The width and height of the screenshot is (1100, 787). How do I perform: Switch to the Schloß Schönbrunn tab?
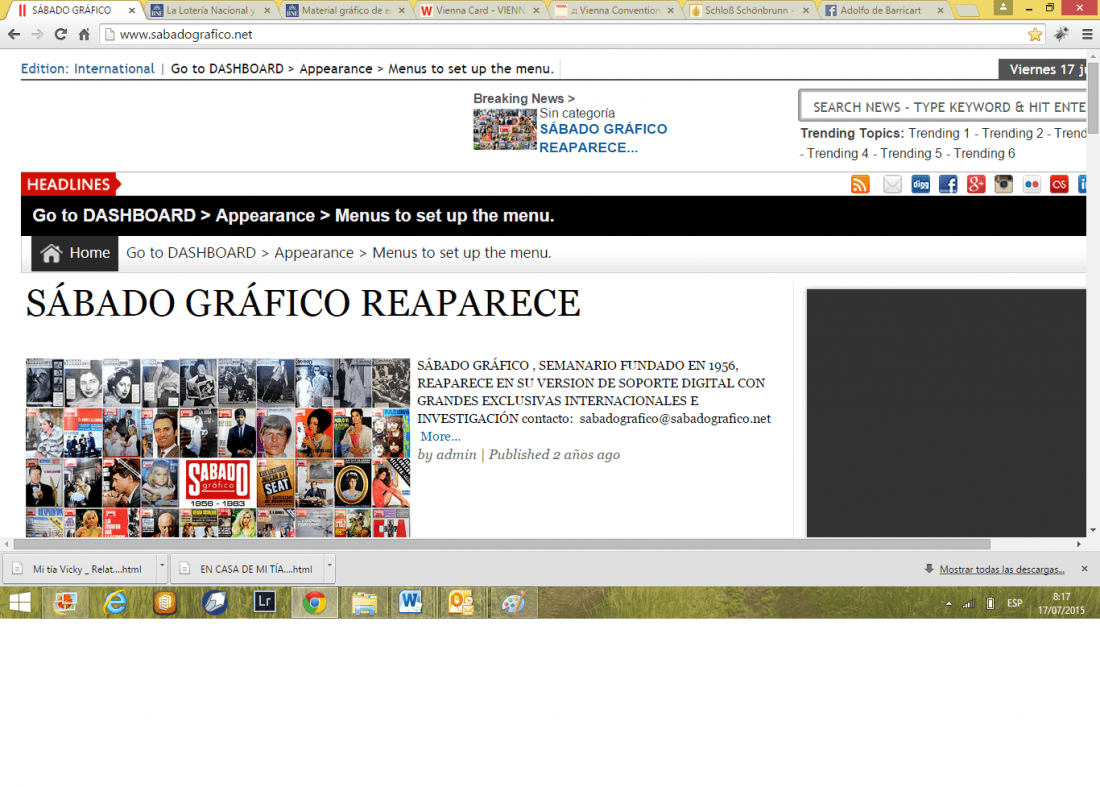pyautogui.click(x=749, y=11)
